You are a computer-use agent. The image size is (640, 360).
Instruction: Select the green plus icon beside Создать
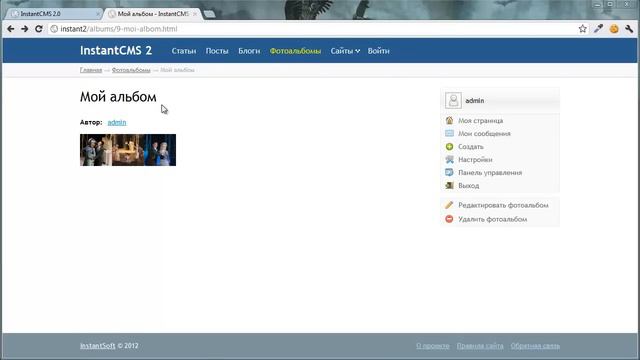[449, 147]
